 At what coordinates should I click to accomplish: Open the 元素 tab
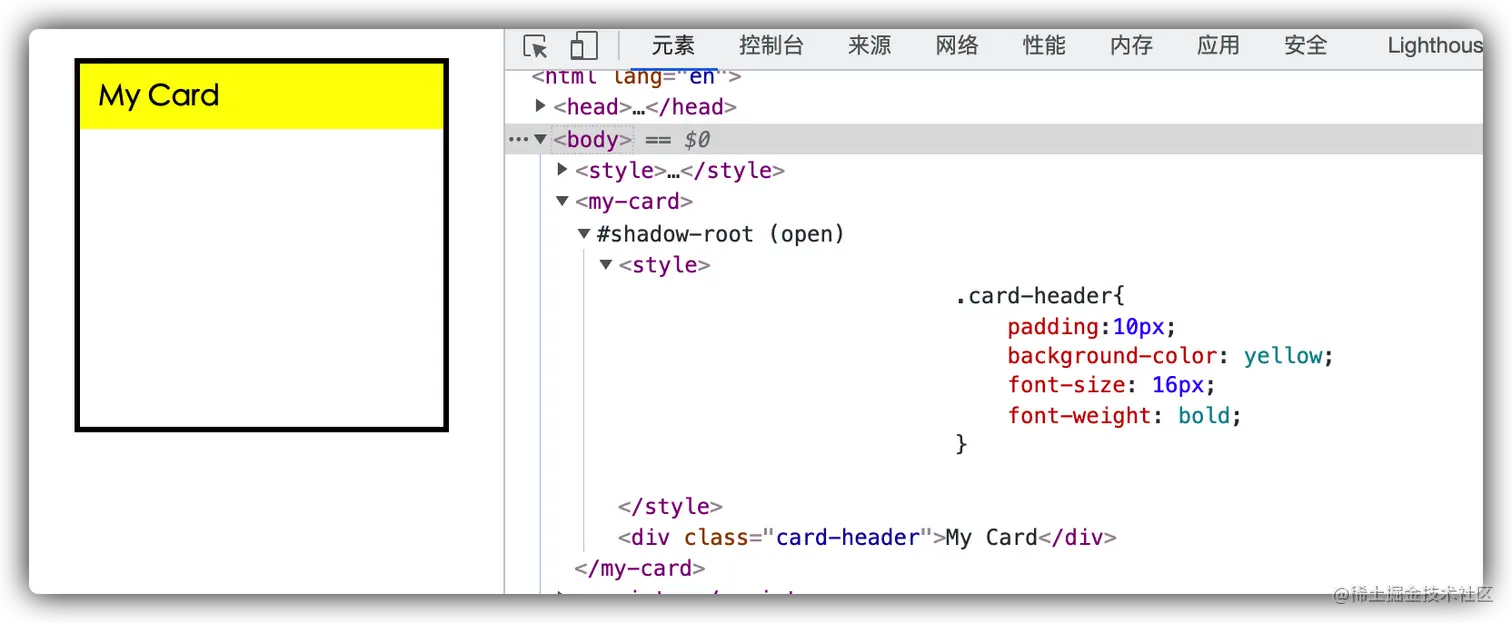click(x=673, y=45)
